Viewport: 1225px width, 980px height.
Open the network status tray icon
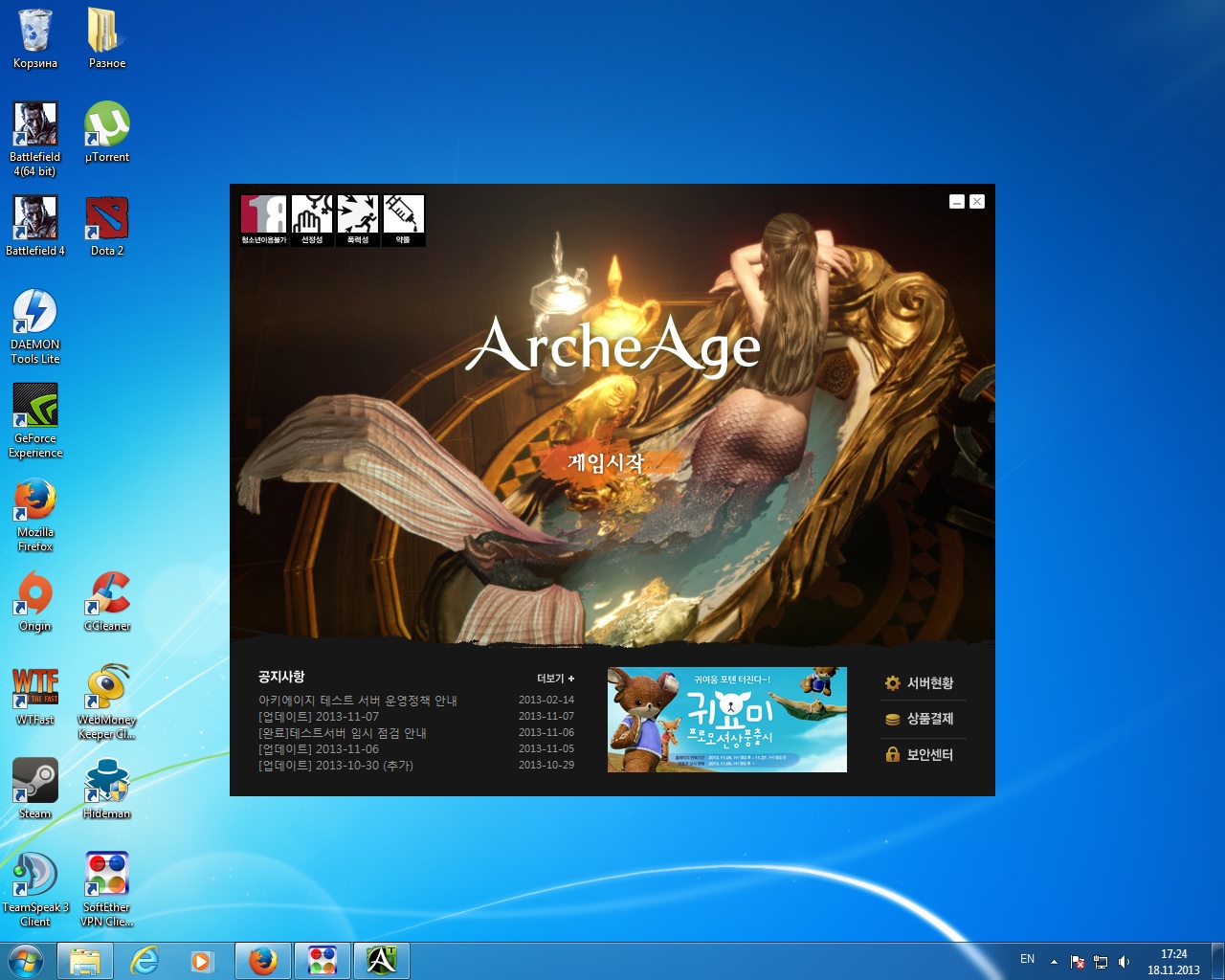(x=1101, y=962)
